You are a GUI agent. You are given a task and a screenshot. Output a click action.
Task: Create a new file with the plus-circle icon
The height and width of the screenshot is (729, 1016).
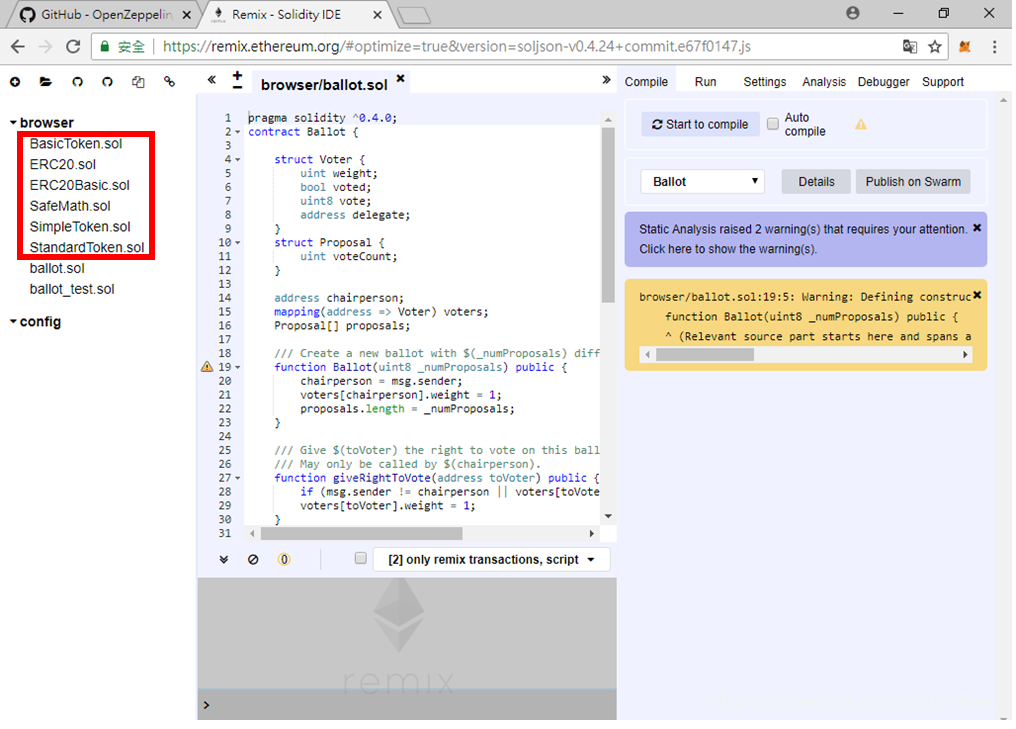pos(15,82)
